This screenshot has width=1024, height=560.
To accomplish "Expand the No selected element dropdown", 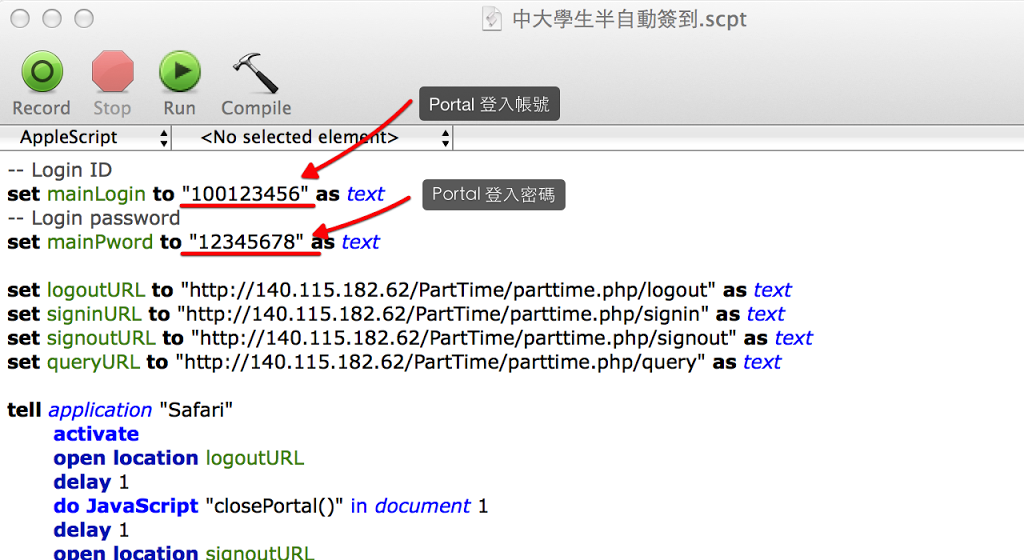I will (313, 137).
